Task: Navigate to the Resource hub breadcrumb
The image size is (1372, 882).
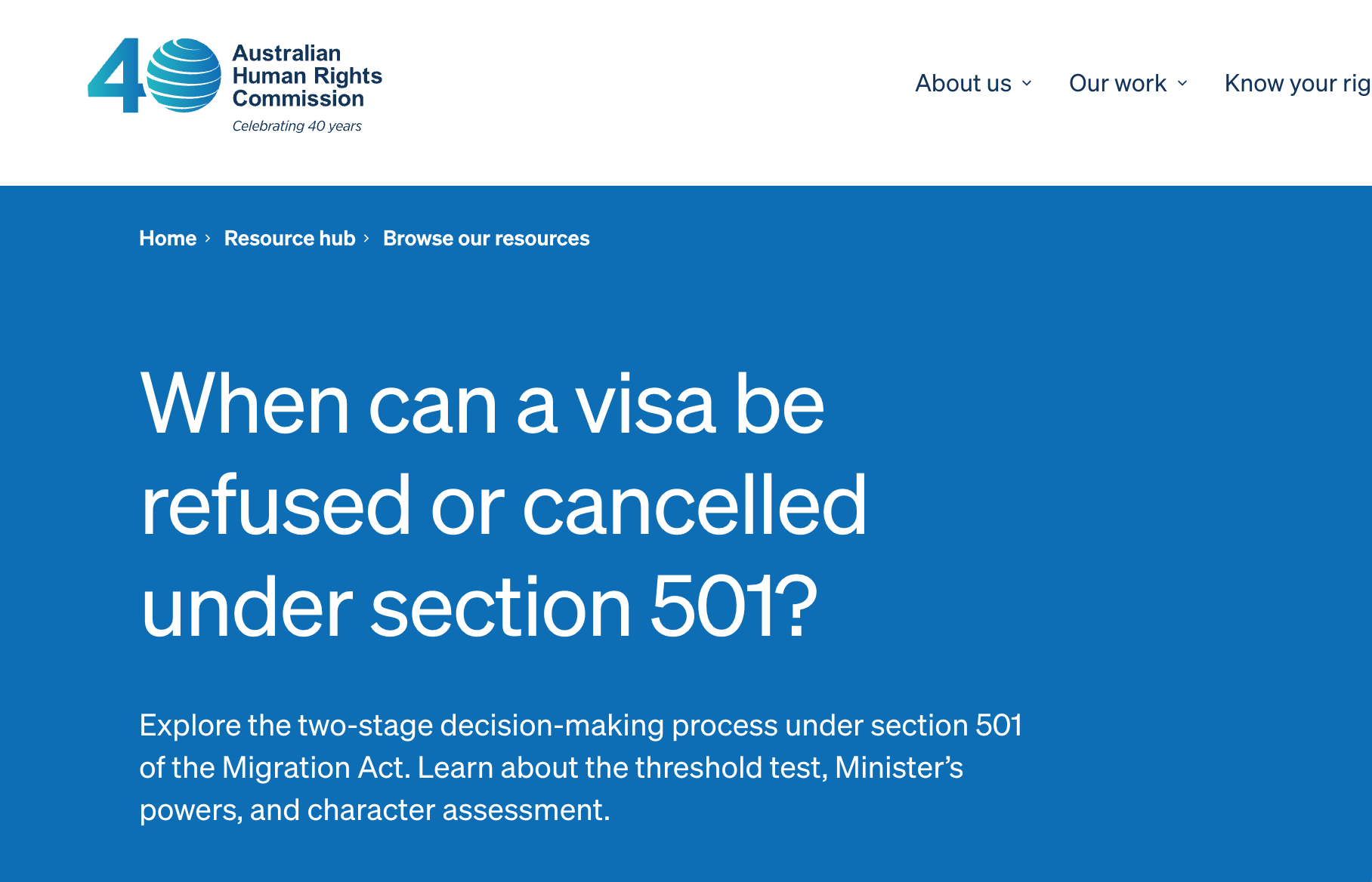Action: coord(289,239)
